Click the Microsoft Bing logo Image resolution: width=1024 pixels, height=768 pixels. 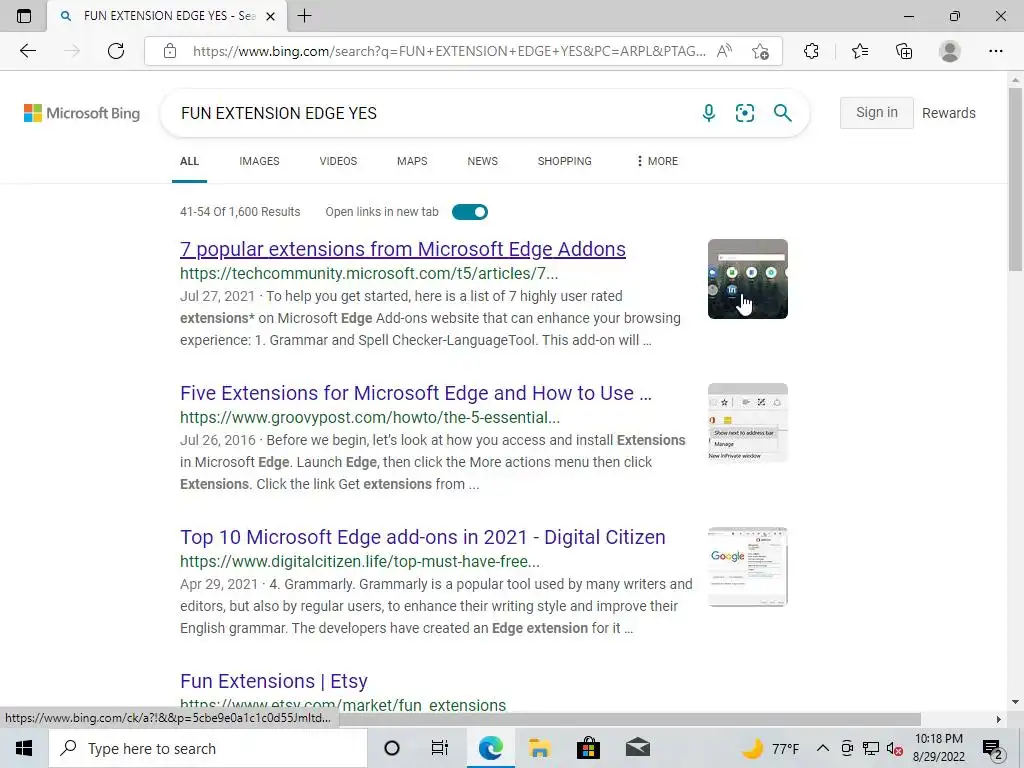click(x=82, y=113)
